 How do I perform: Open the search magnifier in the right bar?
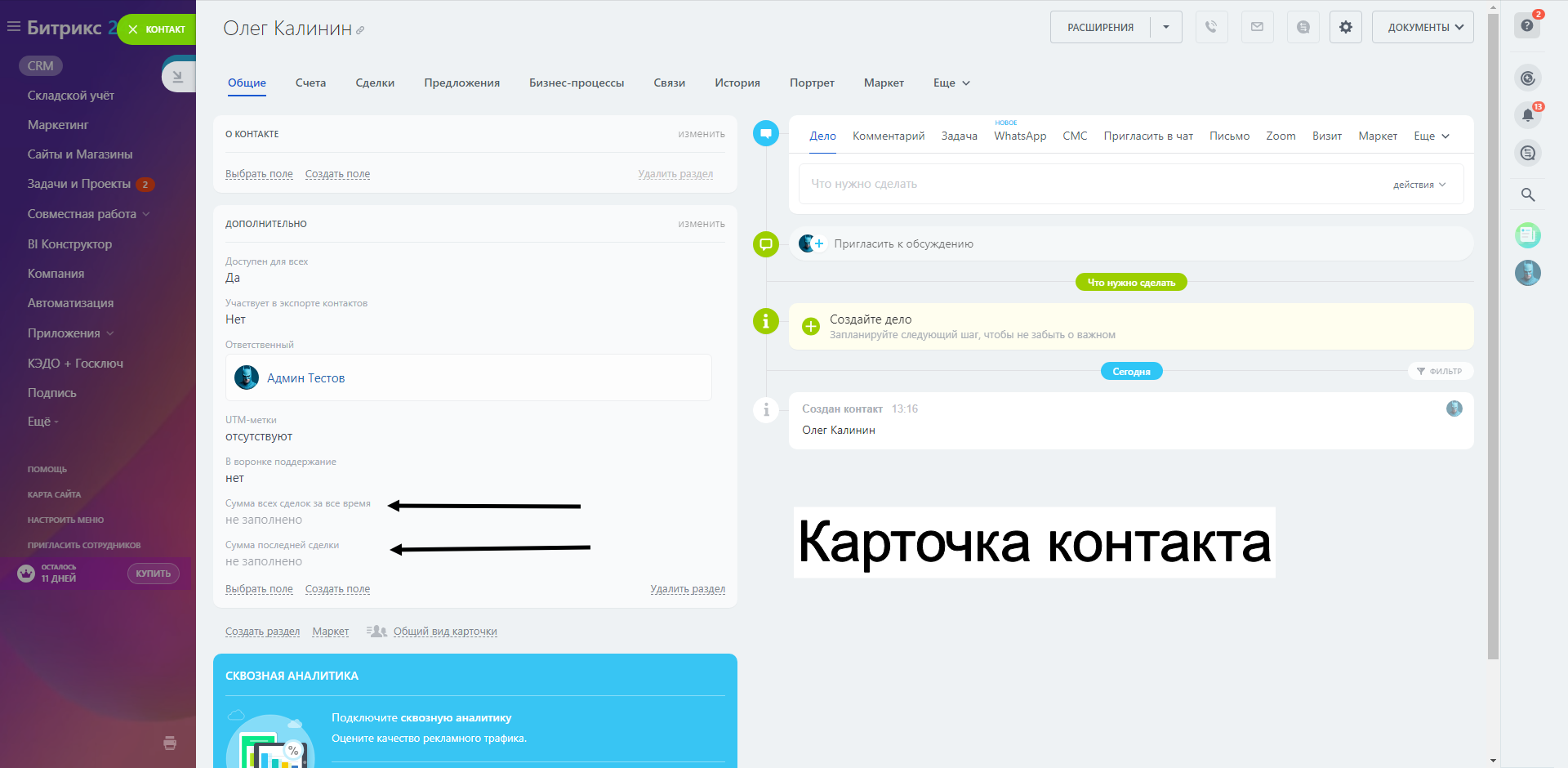click(1527, 194)
